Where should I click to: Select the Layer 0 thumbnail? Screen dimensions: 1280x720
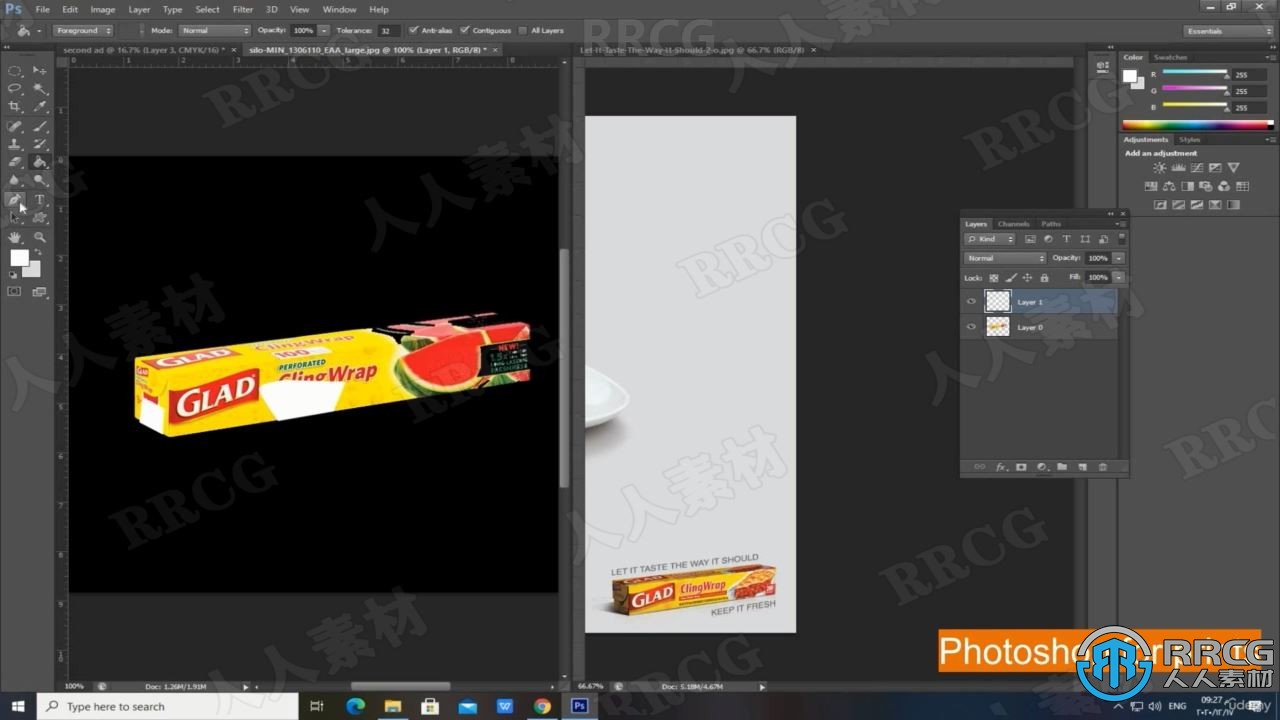pyautogui.click(x=997, y=326)
